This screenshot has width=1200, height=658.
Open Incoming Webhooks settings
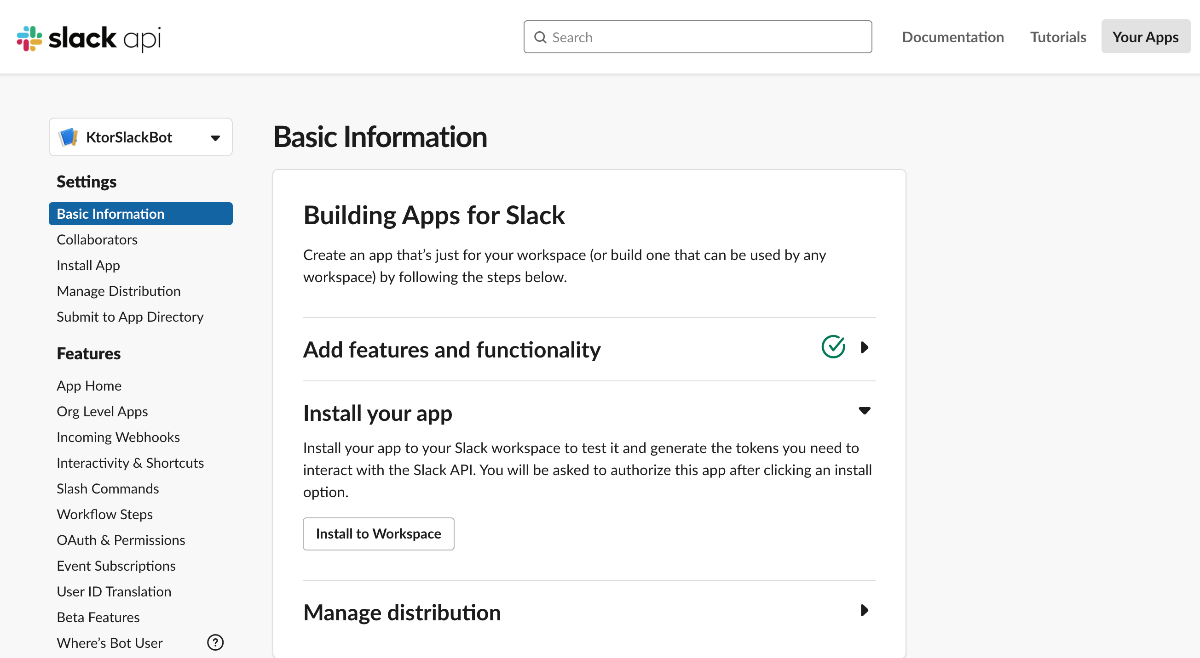[x=118, y=437]
